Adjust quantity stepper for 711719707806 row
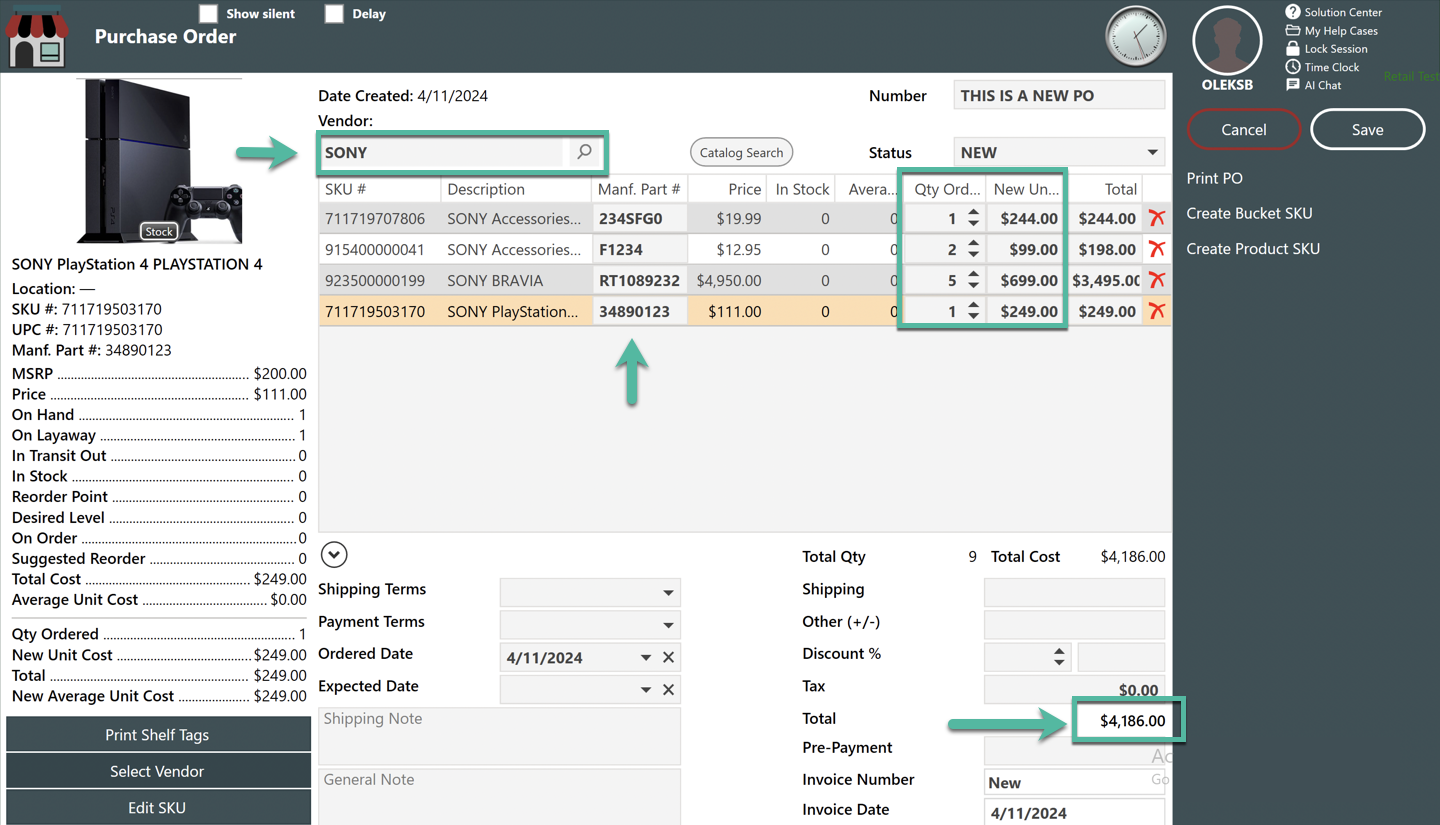1440x825 pixels. [x=973, y=218]
